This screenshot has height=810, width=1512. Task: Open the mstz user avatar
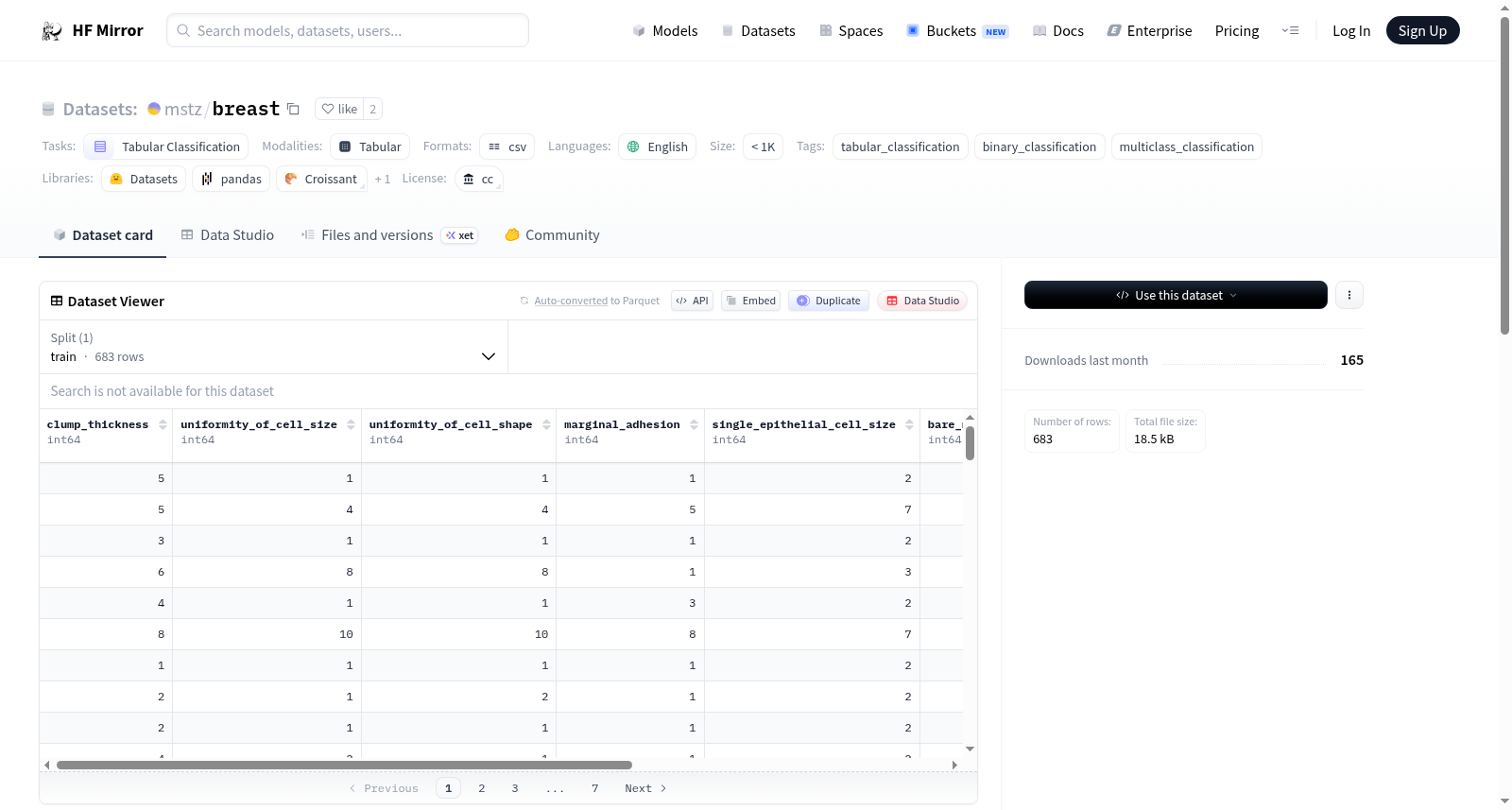154,109
